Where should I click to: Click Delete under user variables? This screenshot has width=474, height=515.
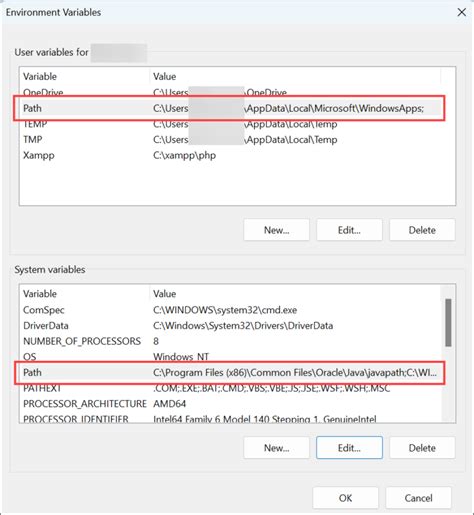[x=422, y=230]
